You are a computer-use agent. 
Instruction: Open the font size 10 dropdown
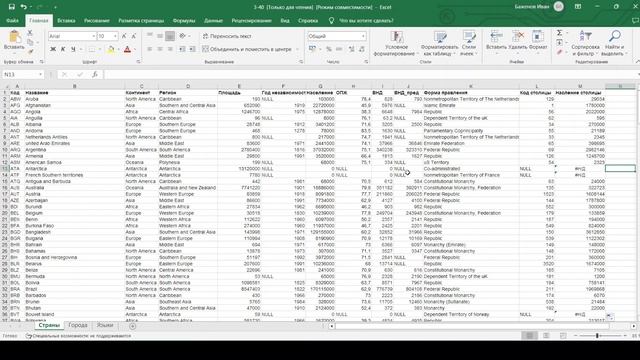[x=116, y=36]
